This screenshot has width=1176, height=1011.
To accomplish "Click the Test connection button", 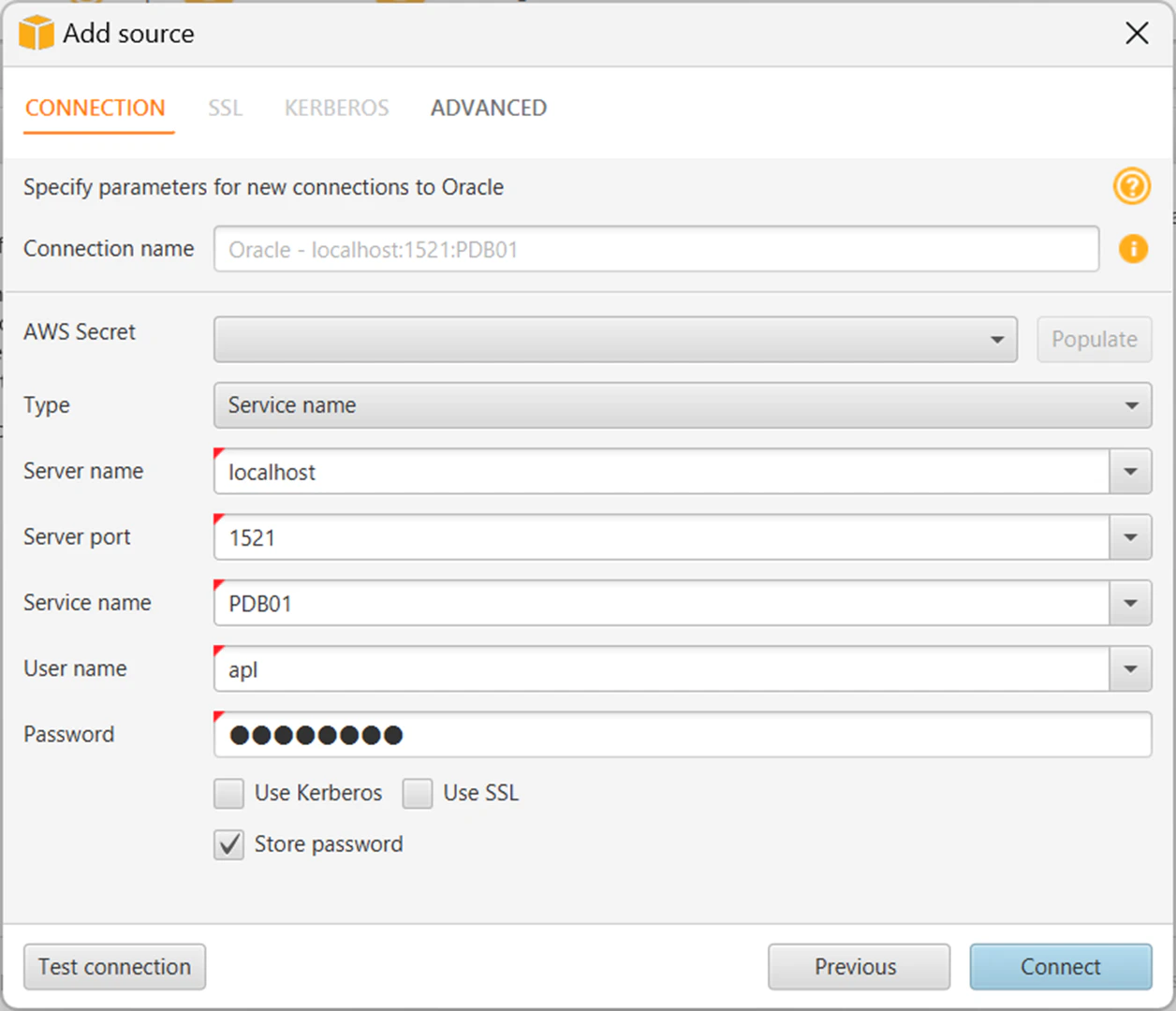I will (114, 966).
